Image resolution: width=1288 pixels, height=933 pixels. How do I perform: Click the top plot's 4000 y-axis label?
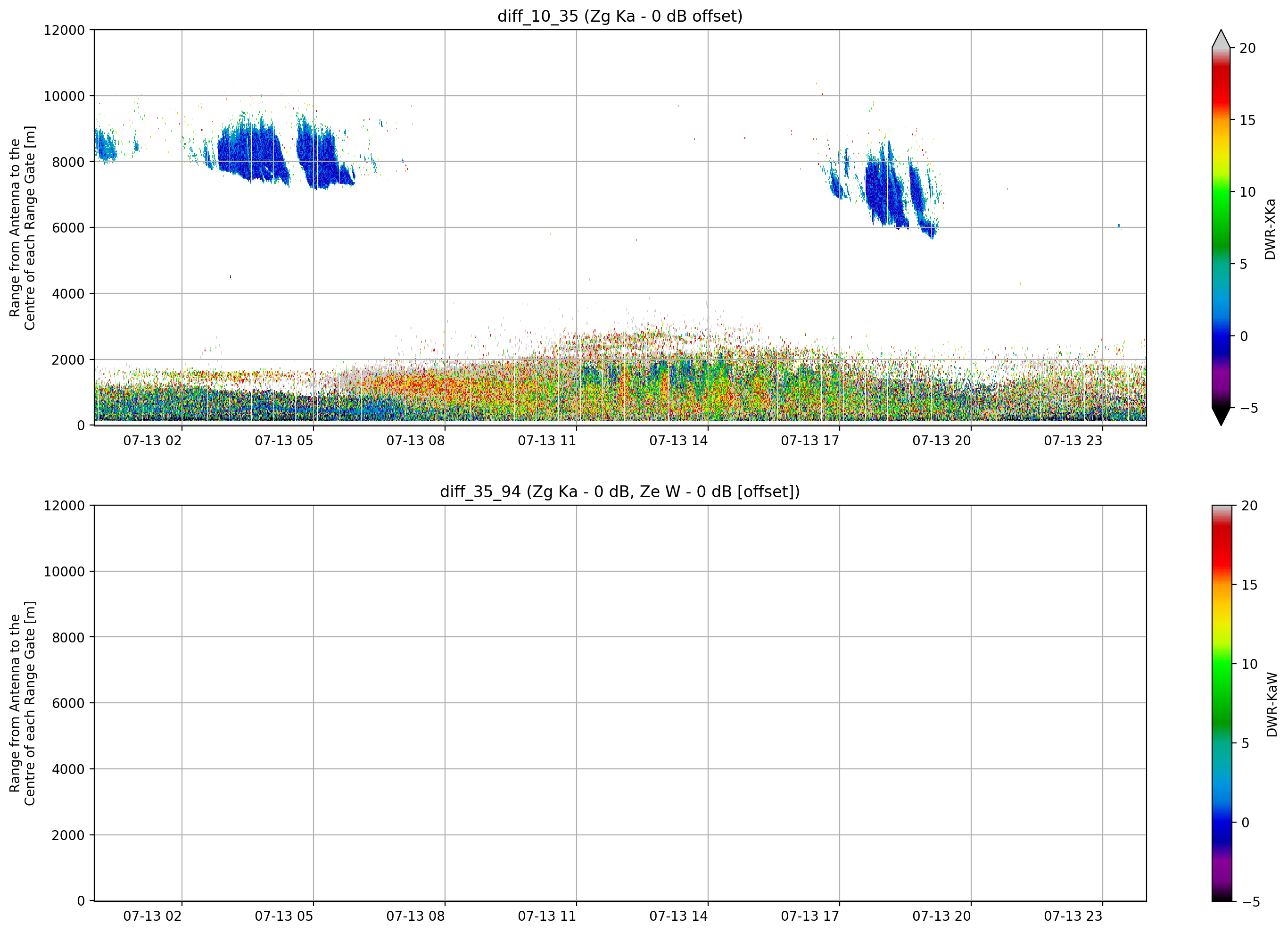click(68, 294)
